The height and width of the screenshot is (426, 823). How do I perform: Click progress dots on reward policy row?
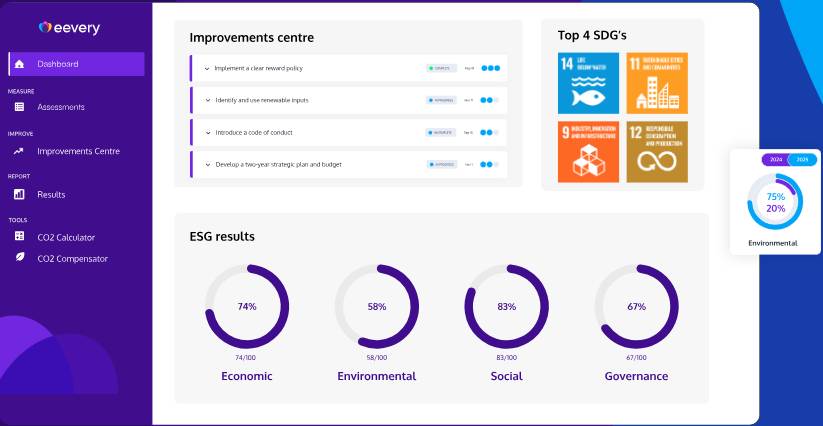tap(490, 68)
